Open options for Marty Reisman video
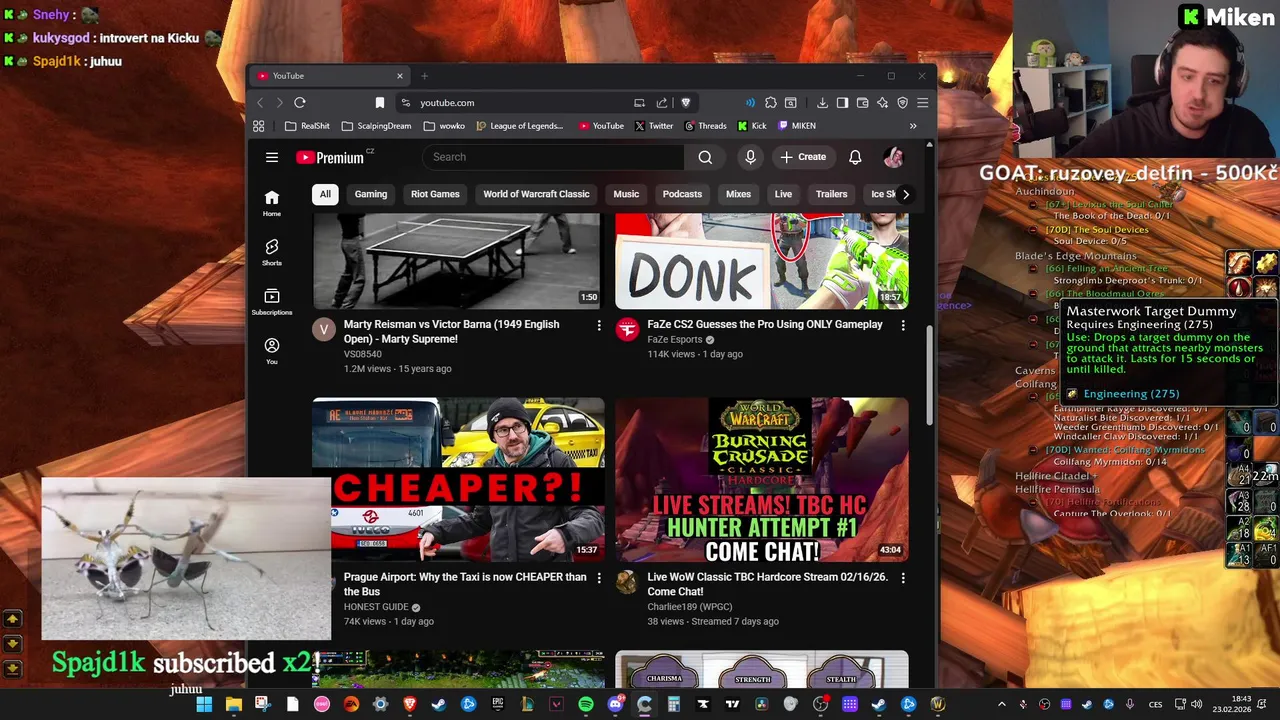The image size is (1280, 720). point(599,325)
